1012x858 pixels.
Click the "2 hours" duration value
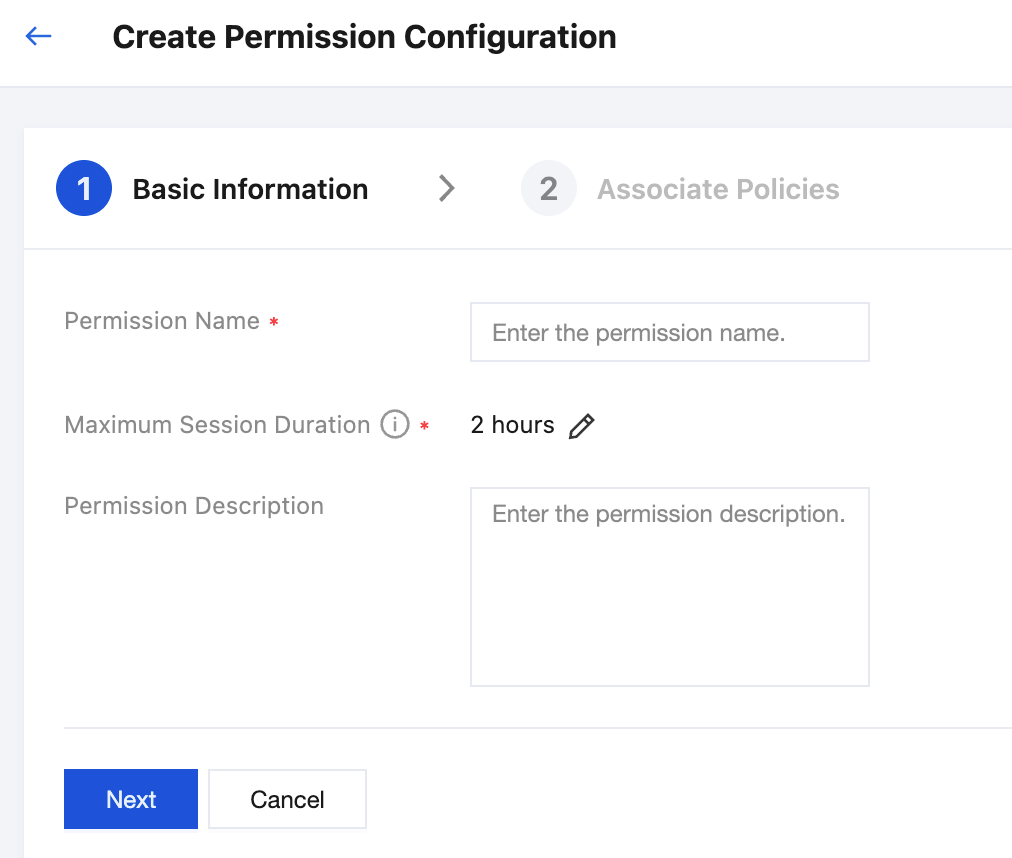(x=512, y=425)
